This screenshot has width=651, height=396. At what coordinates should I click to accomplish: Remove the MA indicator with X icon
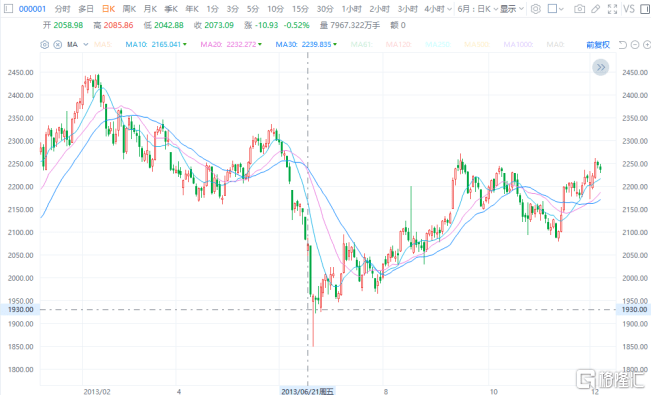tap(58, 44)
